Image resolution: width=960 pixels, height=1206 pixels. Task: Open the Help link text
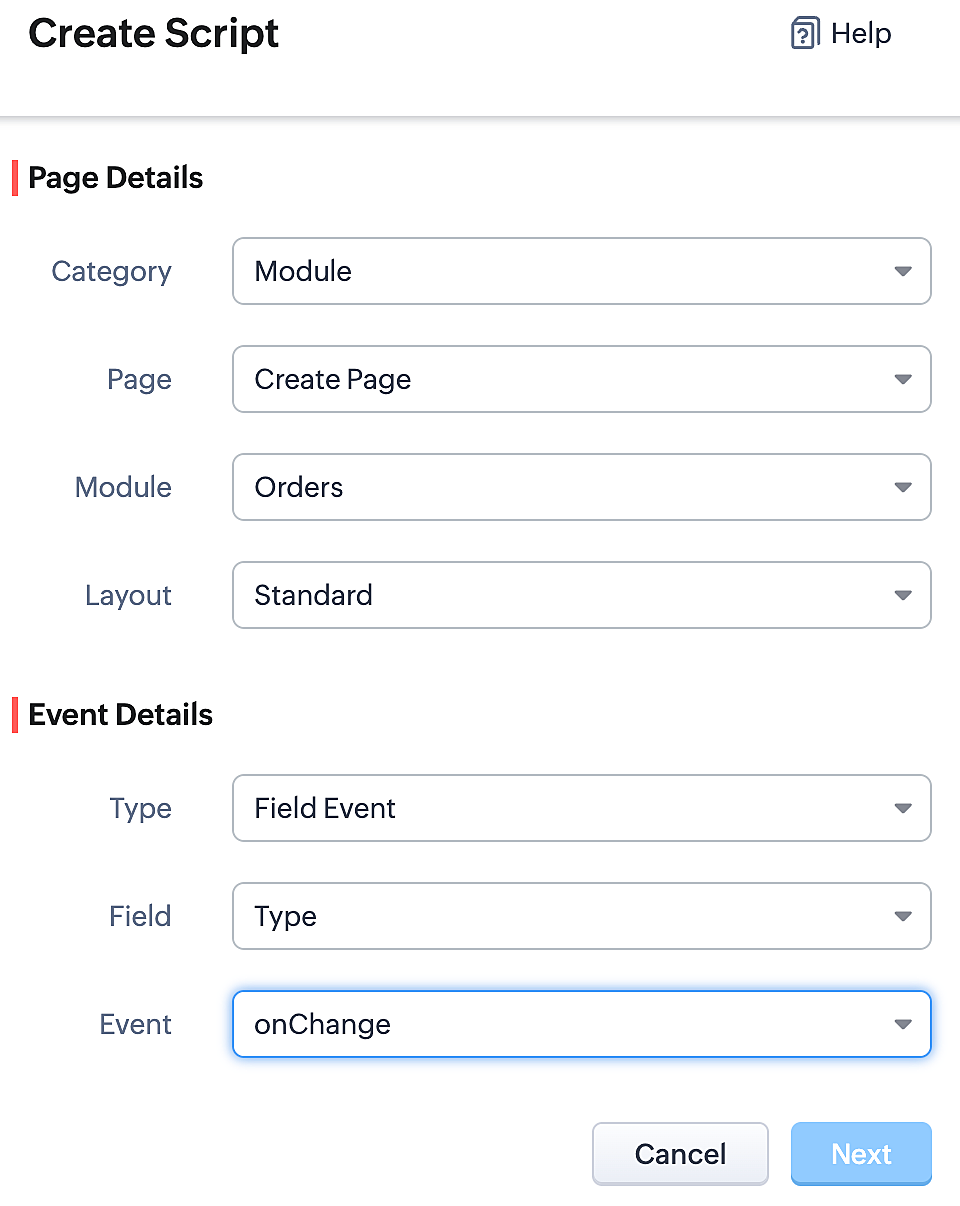(861, 34)
